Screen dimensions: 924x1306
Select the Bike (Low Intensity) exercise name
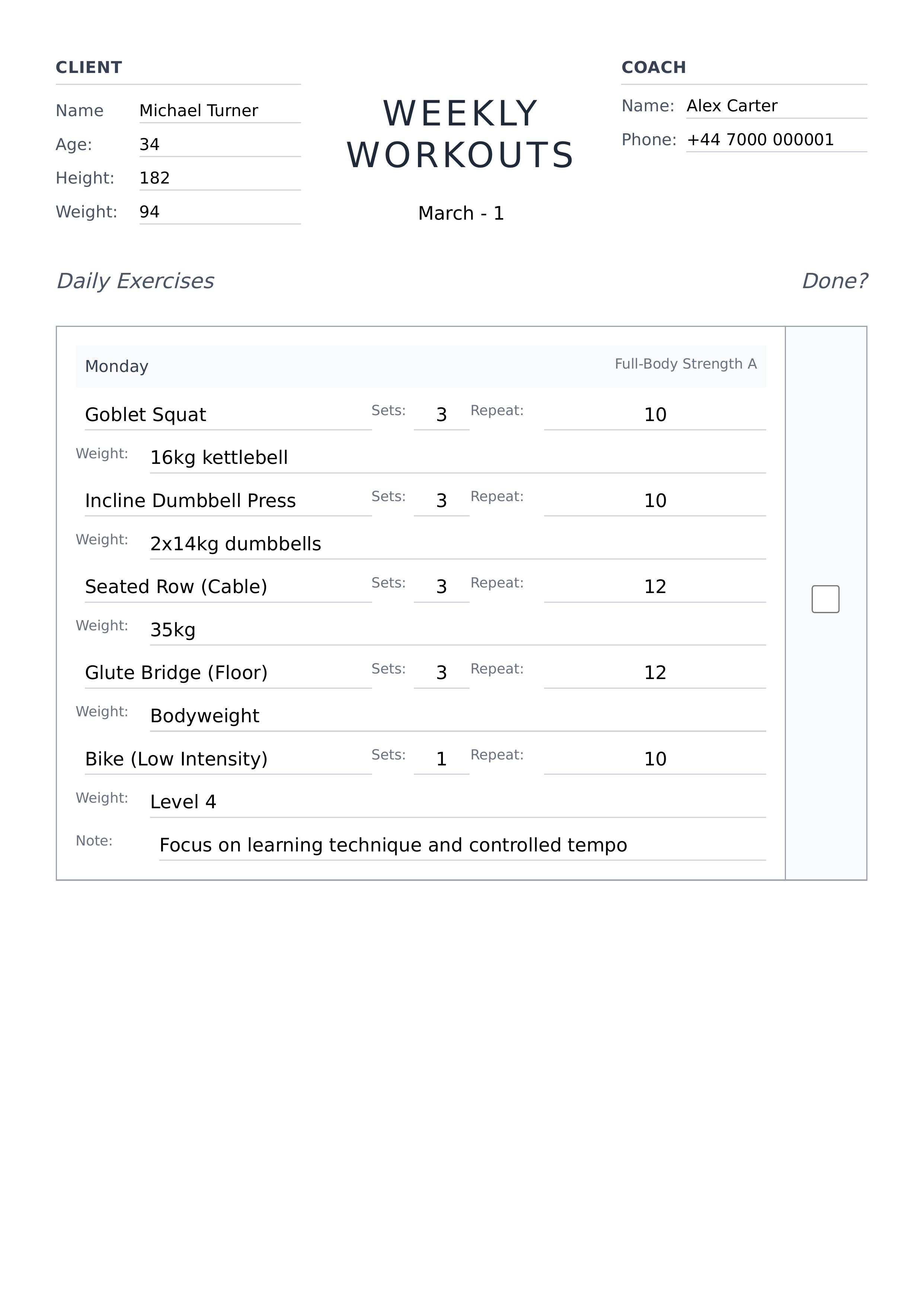point(228,759)
